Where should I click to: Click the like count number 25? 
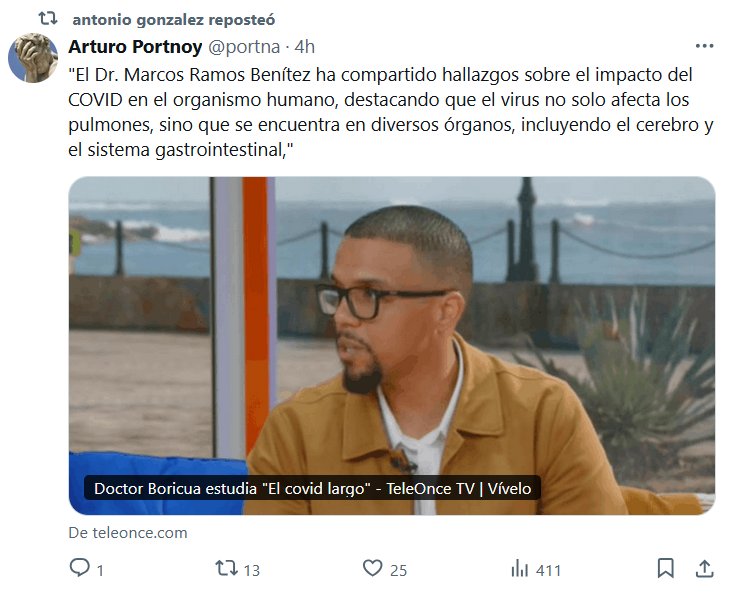point(398,570)
